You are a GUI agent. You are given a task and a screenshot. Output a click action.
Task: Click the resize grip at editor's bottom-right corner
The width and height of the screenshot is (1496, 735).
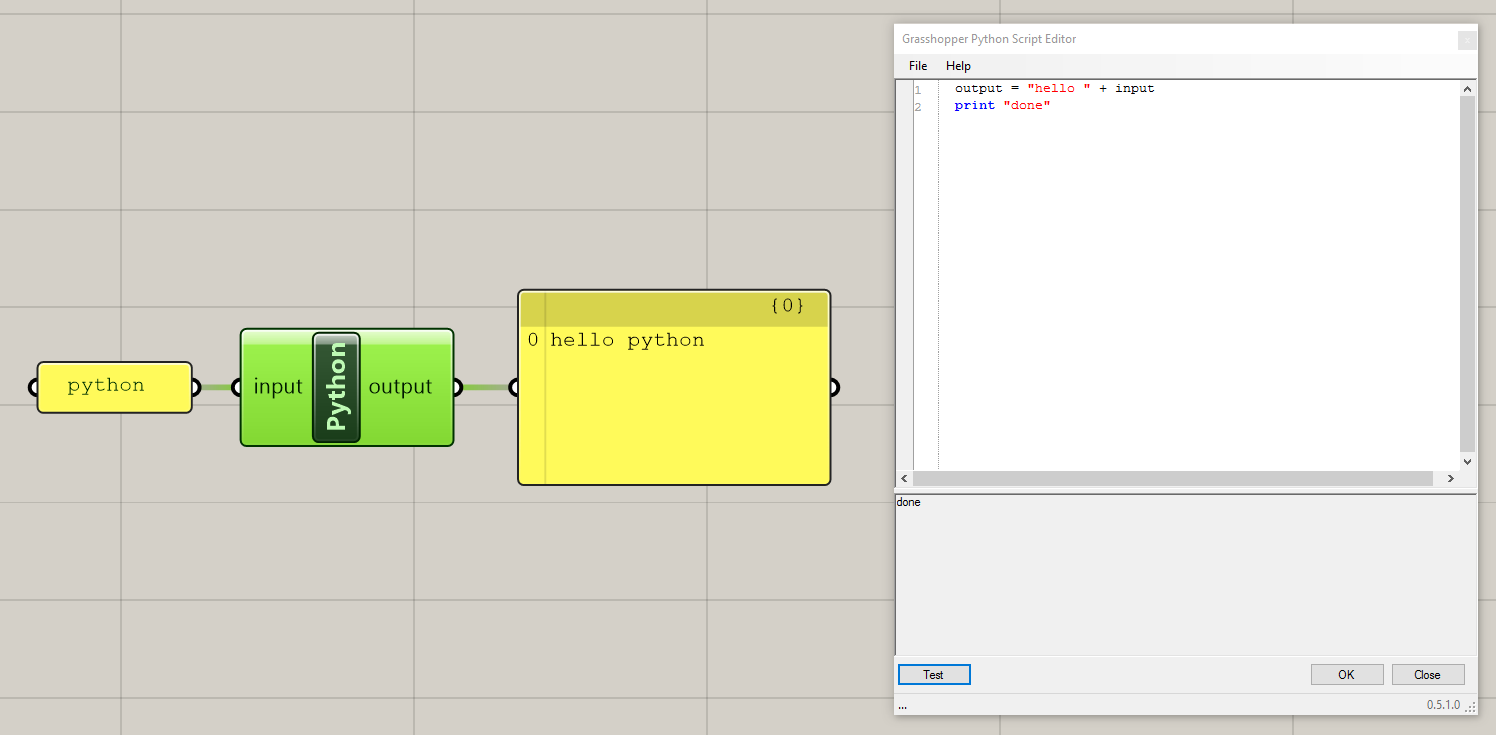1470,707
